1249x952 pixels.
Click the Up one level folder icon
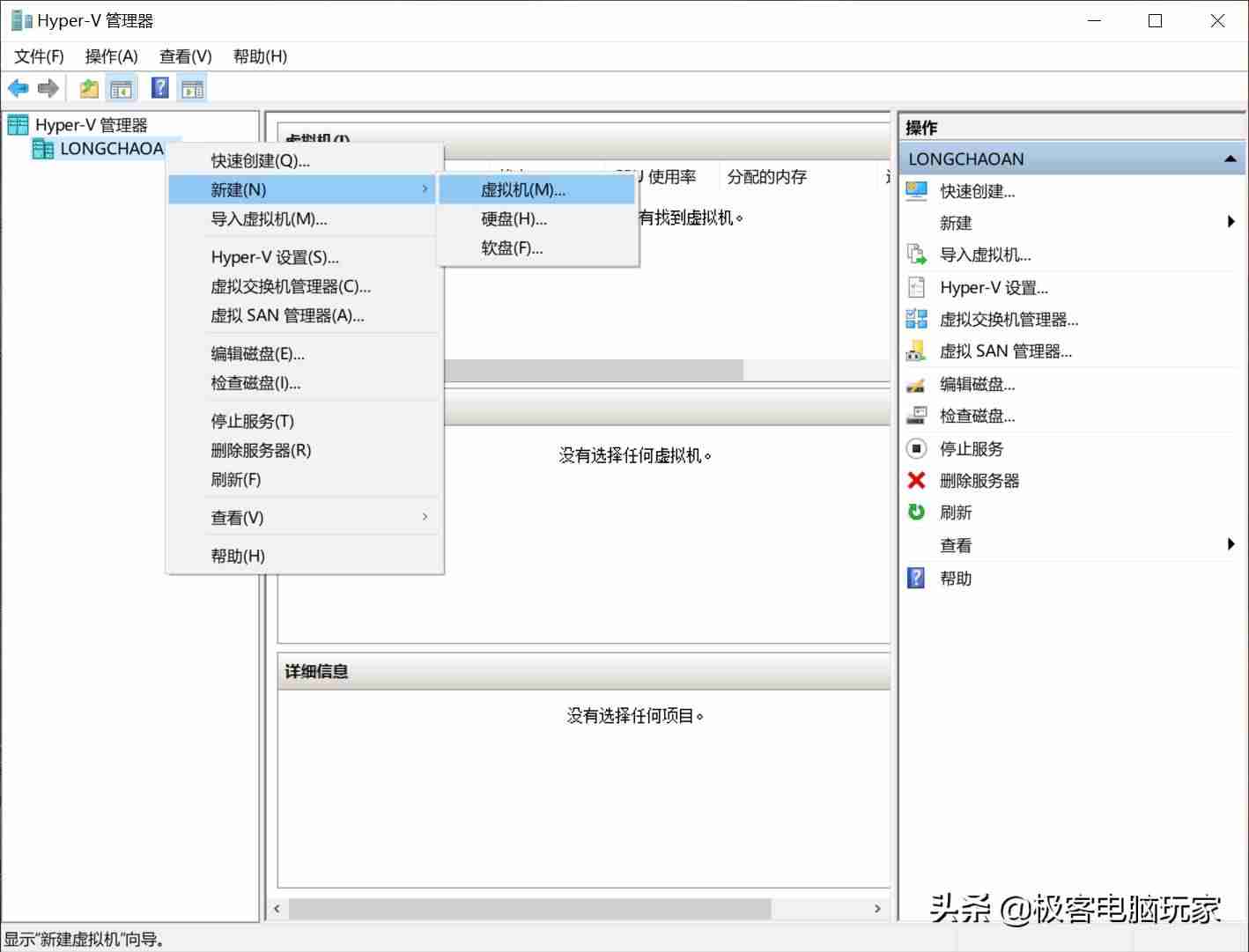coord(89,88)
